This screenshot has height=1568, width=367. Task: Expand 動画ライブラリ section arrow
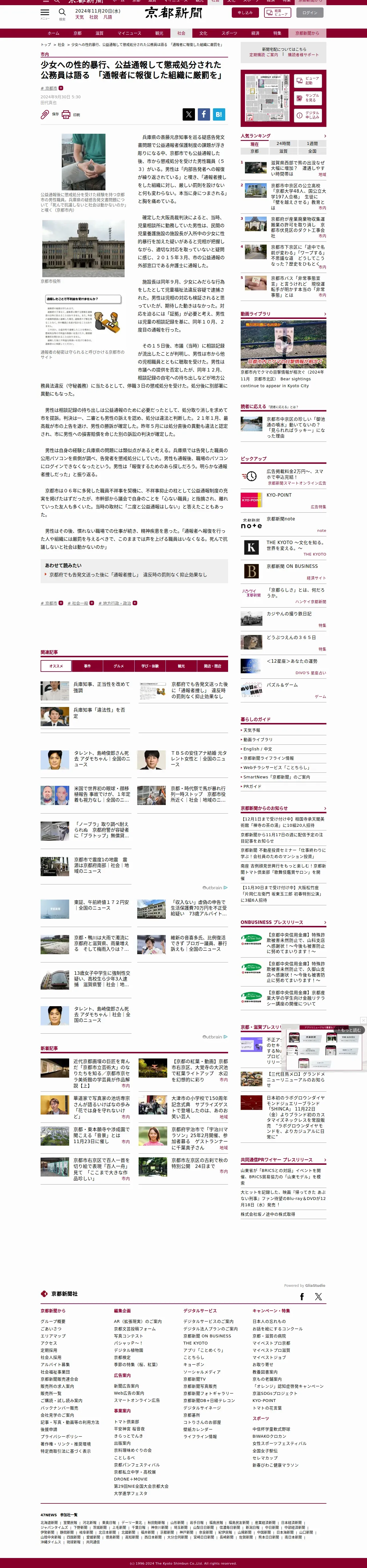[324, 314]
